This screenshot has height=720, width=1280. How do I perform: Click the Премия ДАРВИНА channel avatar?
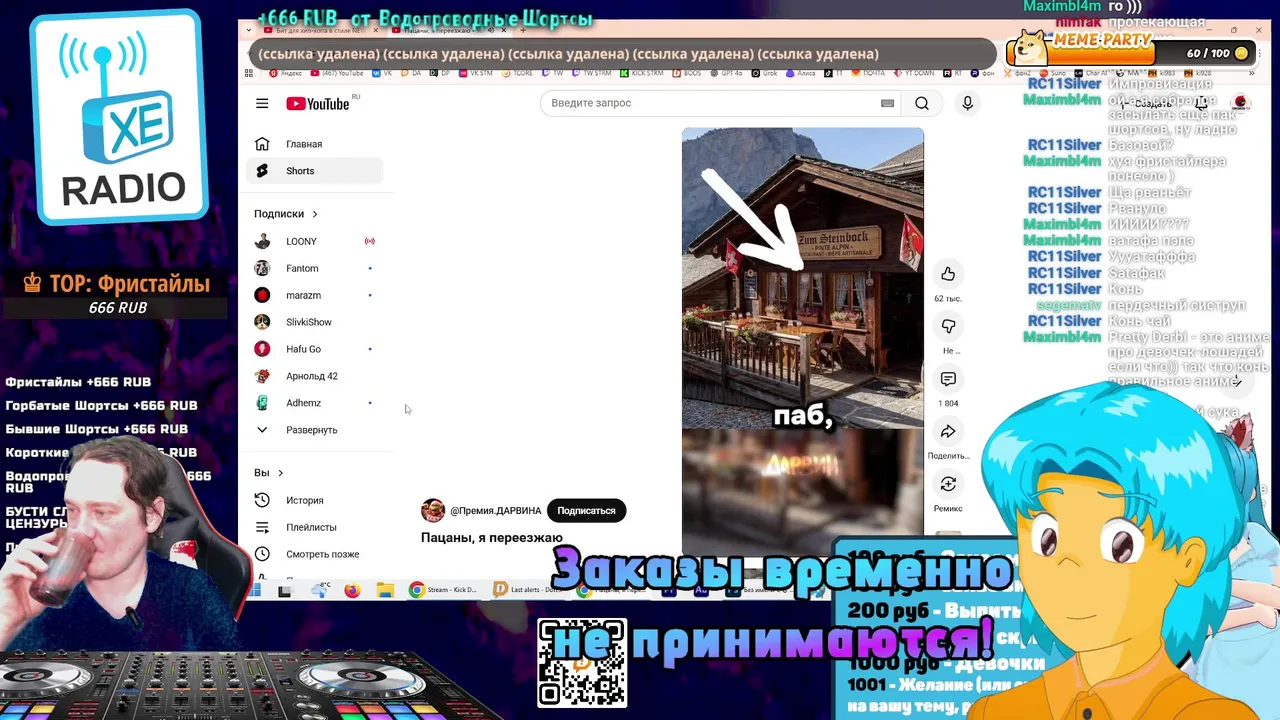(433, 510)
